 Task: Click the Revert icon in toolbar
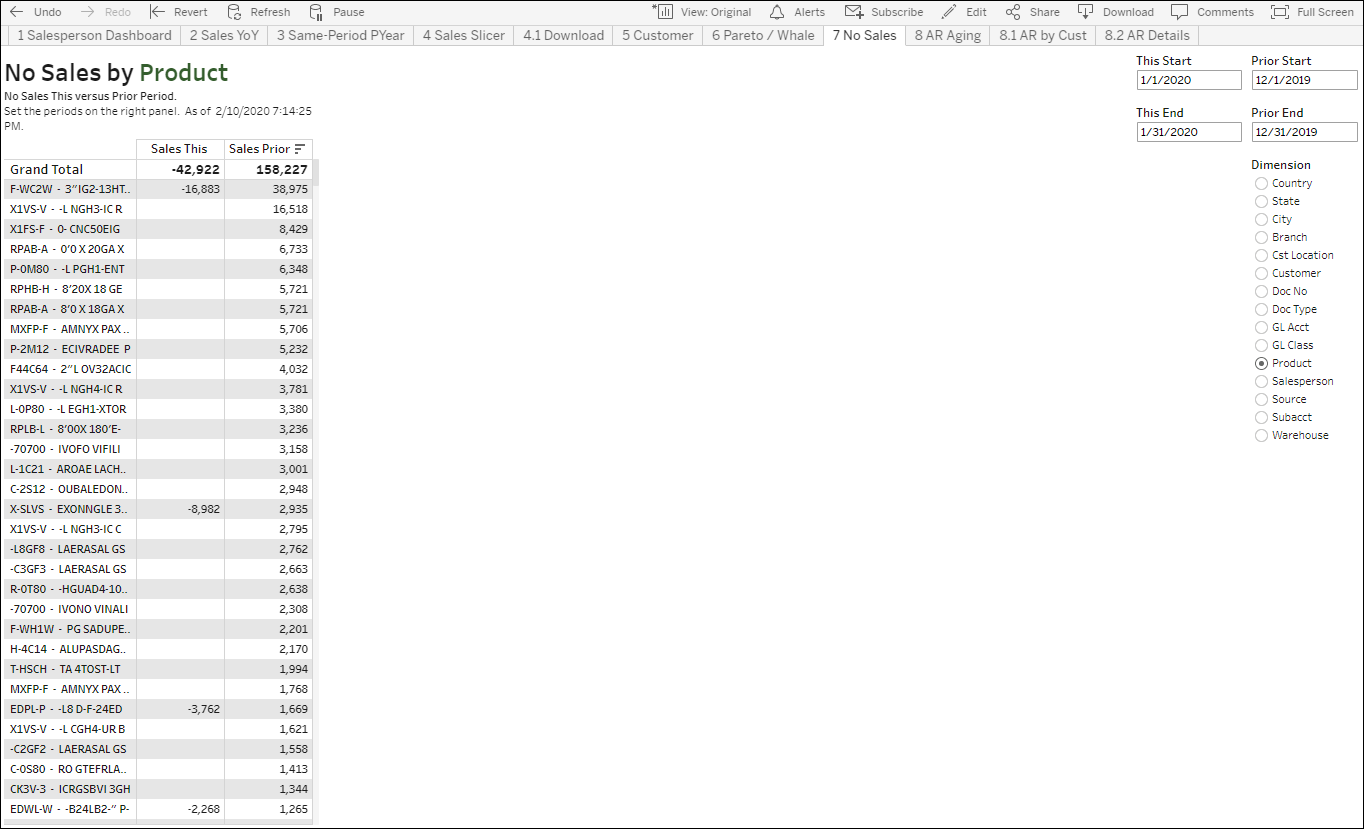click(158, 12)
